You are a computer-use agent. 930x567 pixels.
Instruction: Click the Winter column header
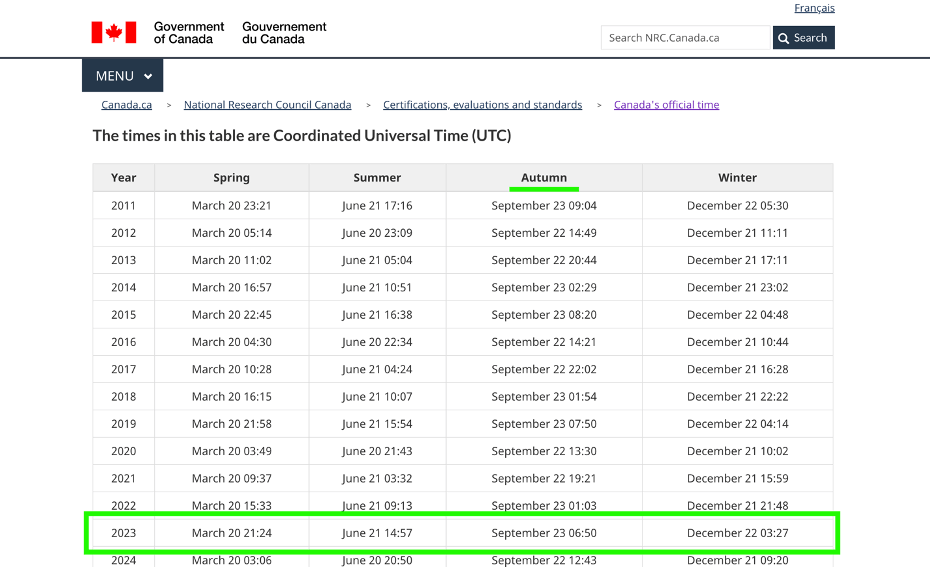click(x=737, y=177)
